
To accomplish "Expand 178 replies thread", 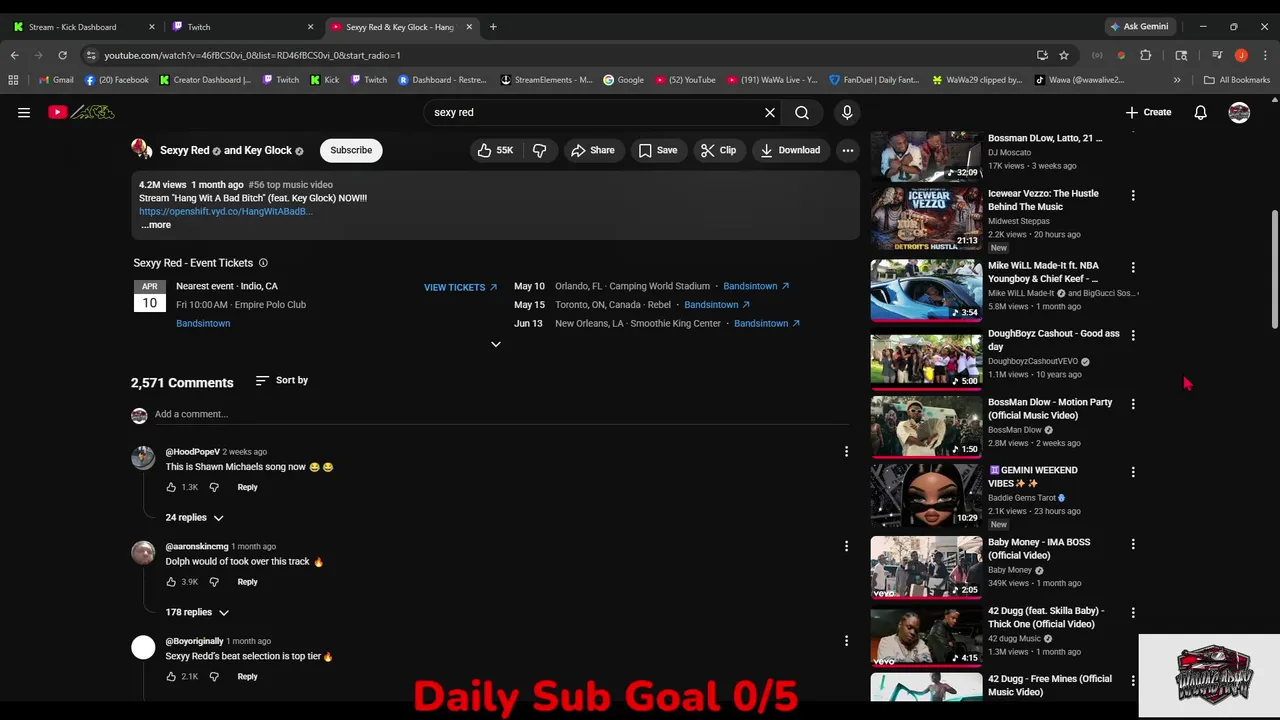I will pyautogui.click(x=197, y=612).
